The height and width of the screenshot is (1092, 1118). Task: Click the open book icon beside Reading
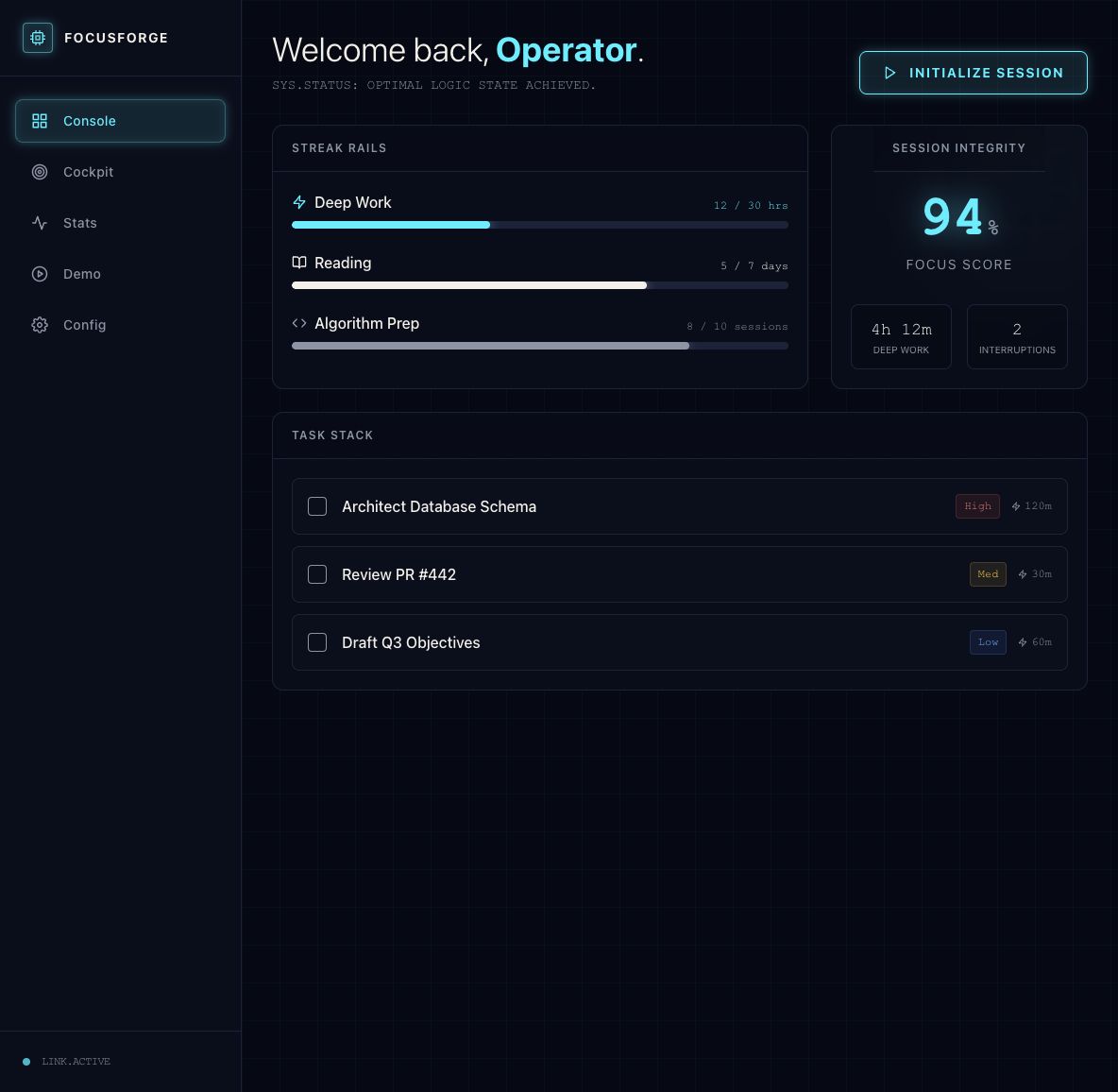click(299, 263)
